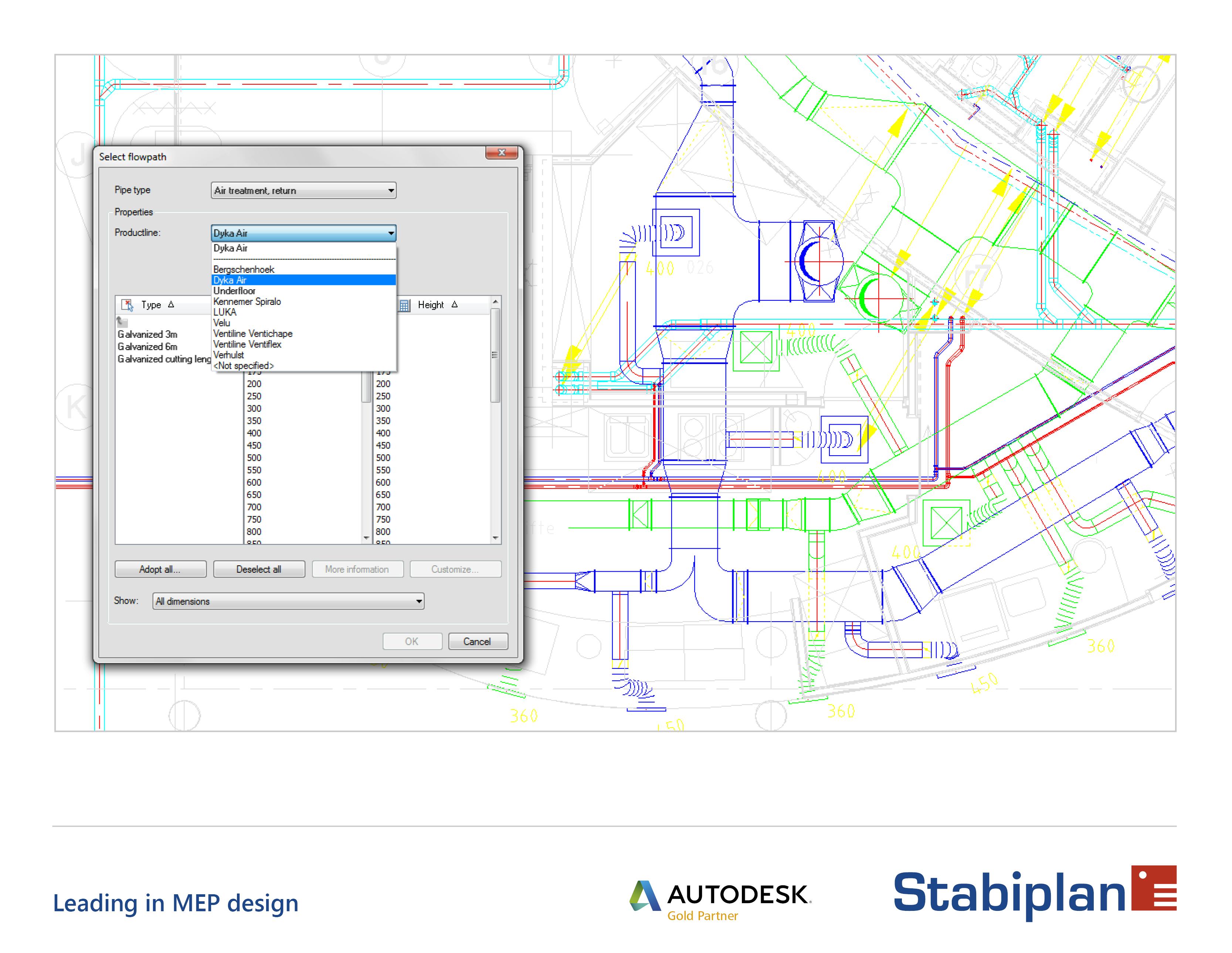Click the height list scrollbar down arrow
The height and width of the screenshot is (953, 1232).
tap(495, 538)
